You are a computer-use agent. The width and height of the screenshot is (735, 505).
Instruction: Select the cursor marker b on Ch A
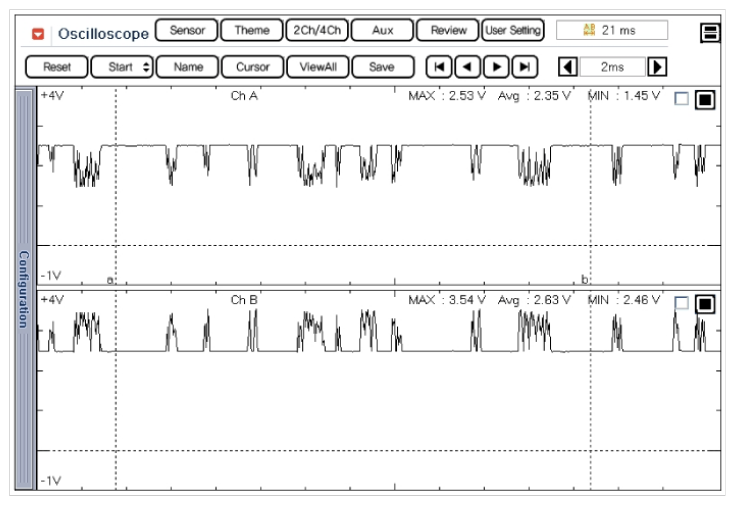point(585,279)
